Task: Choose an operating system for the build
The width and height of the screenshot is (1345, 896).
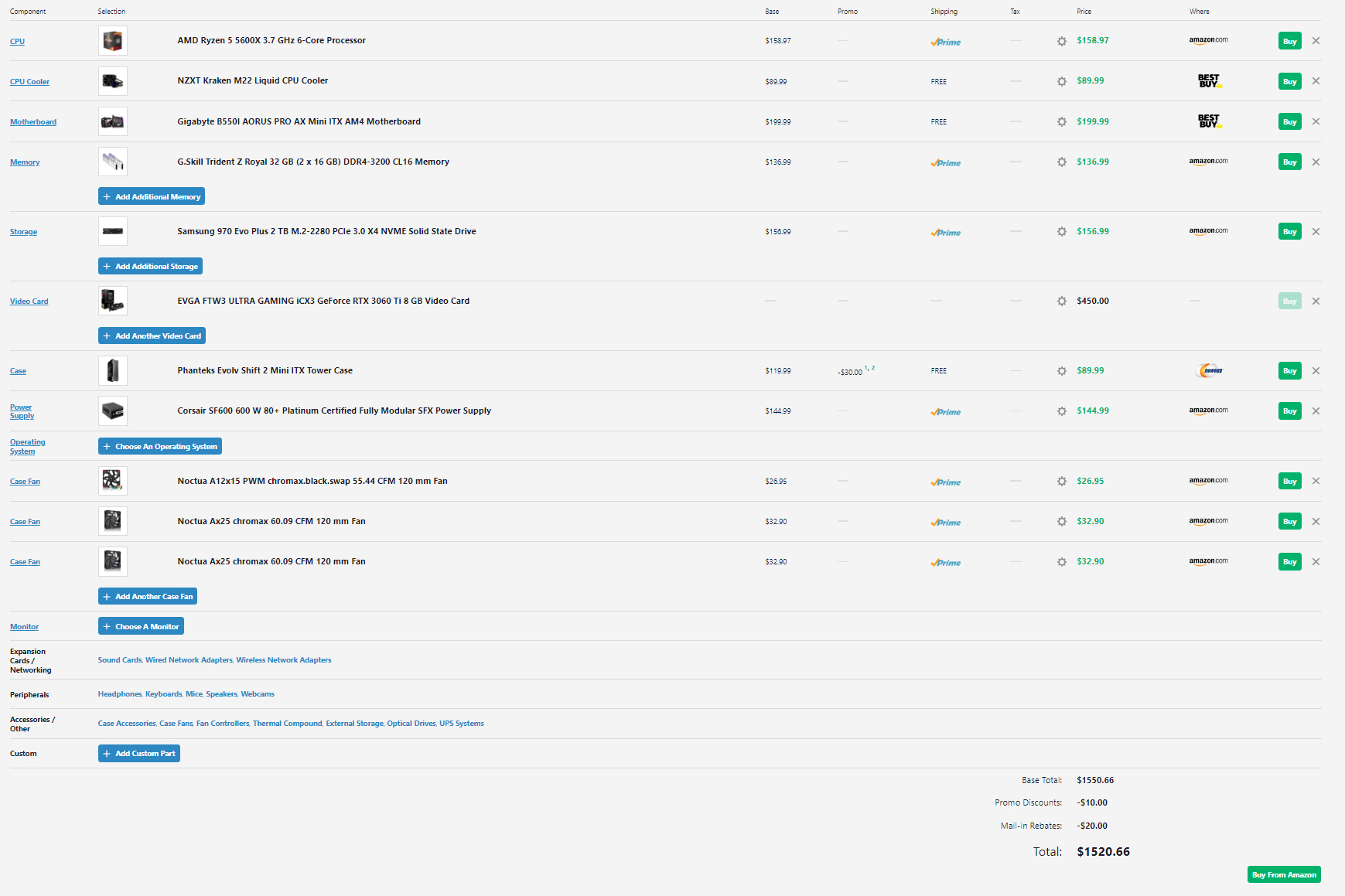Action: coord(160,446)
